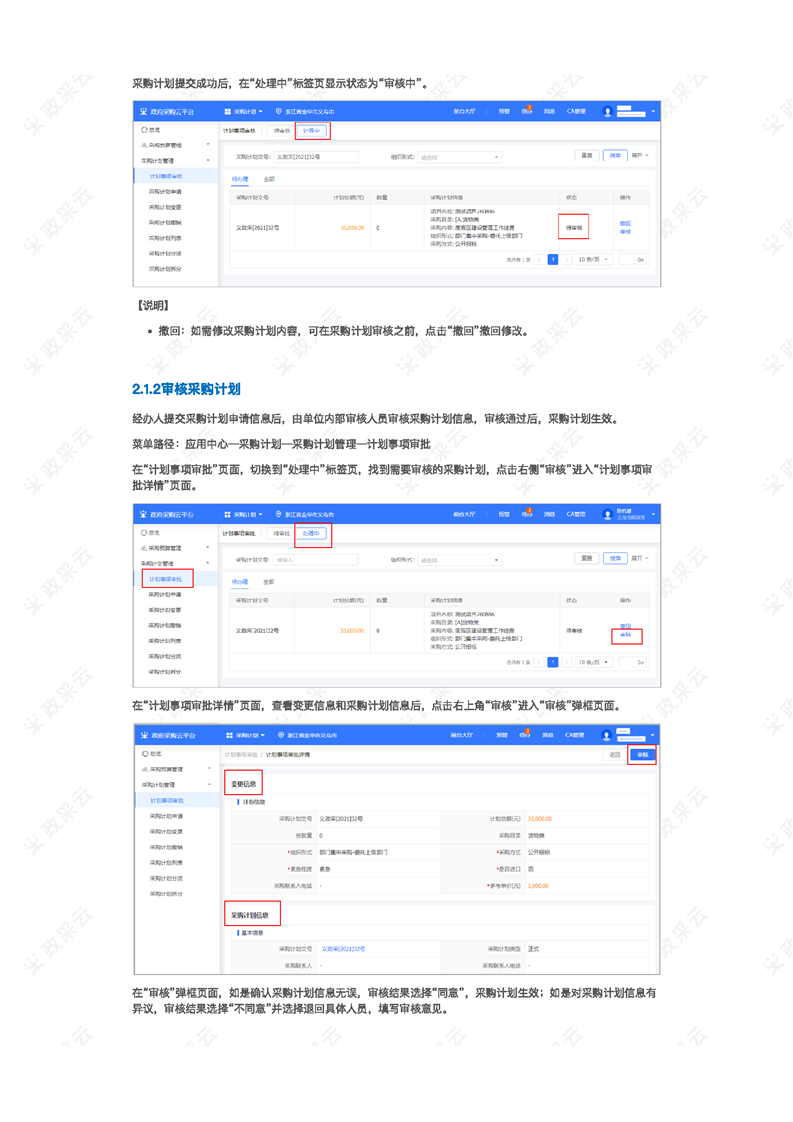Open the 10条/页 page-size dropdown in the middle screenshot
The height and width of the screenshot is (1122, 793).
594,662
